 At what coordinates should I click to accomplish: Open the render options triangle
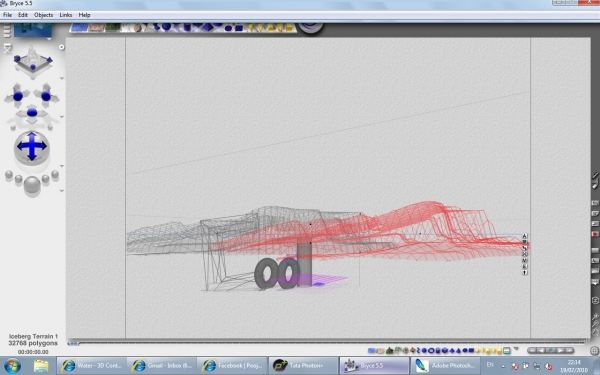point(62,191)
